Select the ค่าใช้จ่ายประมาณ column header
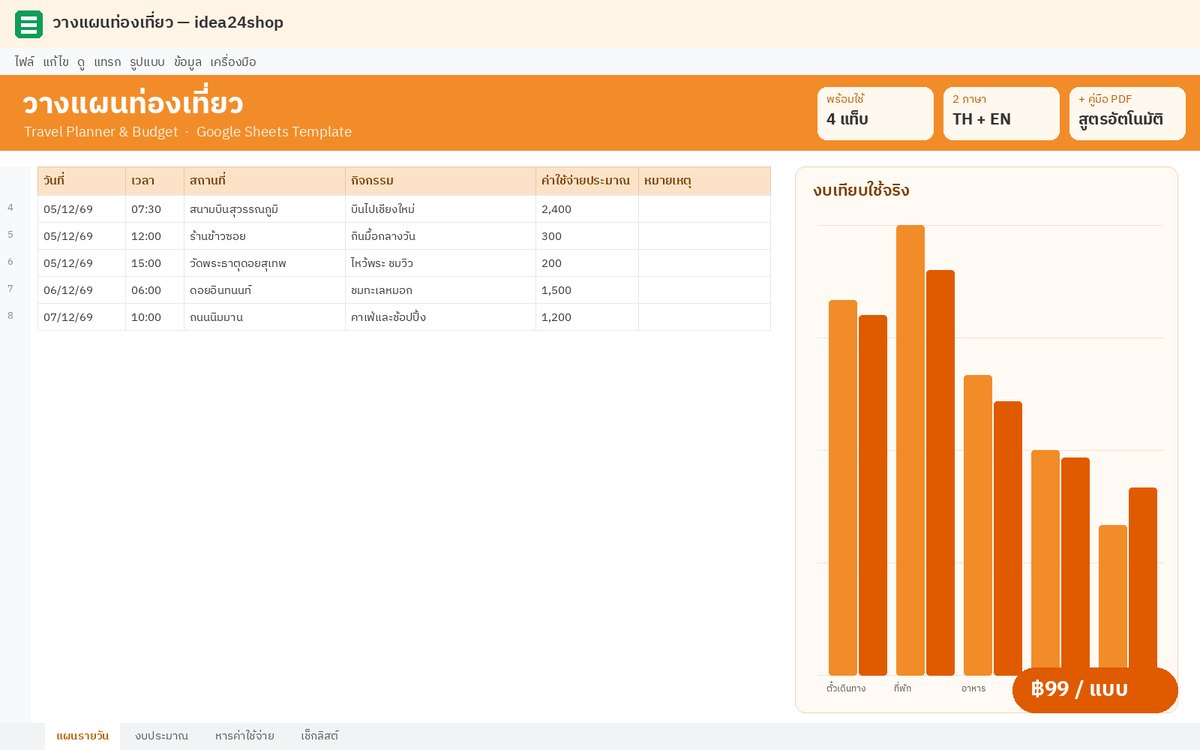The image size is (1200, 750). 587,181
